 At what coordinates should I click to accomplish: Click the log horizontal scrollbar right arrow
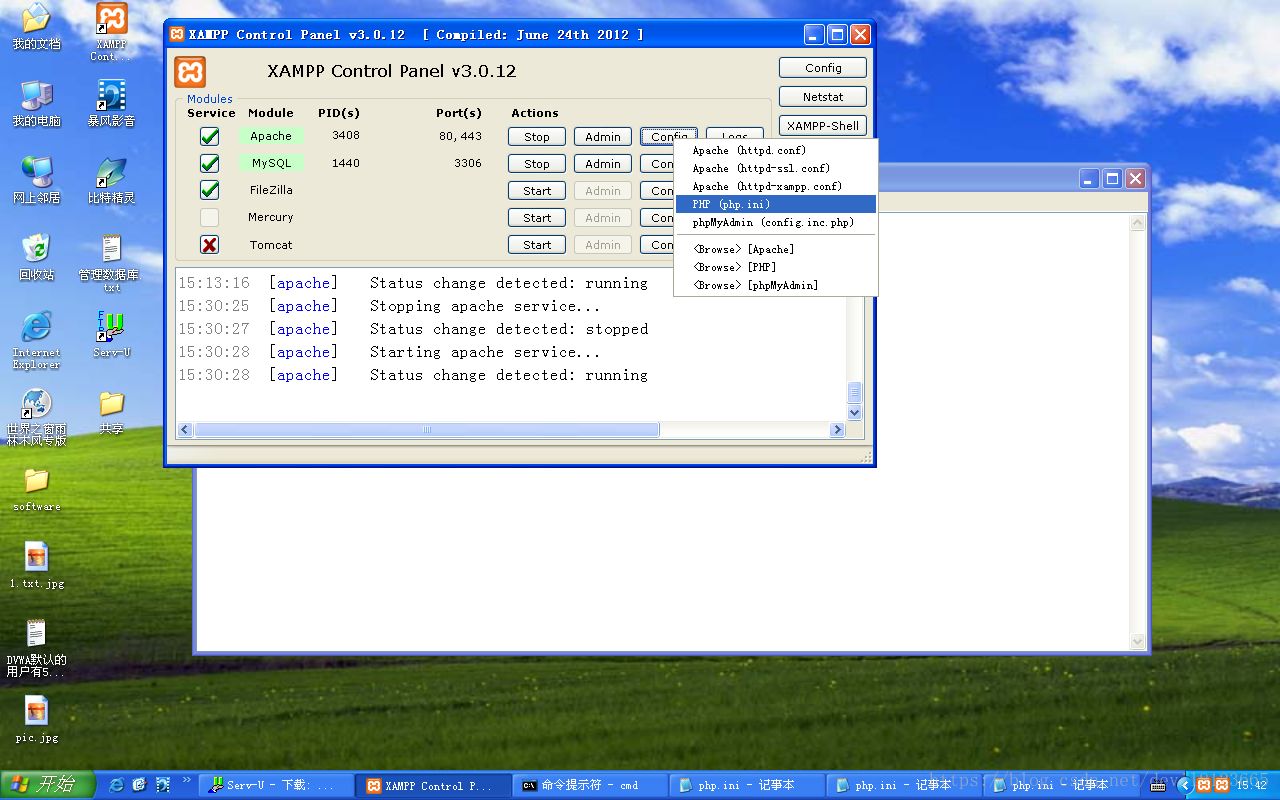(838, 430)
